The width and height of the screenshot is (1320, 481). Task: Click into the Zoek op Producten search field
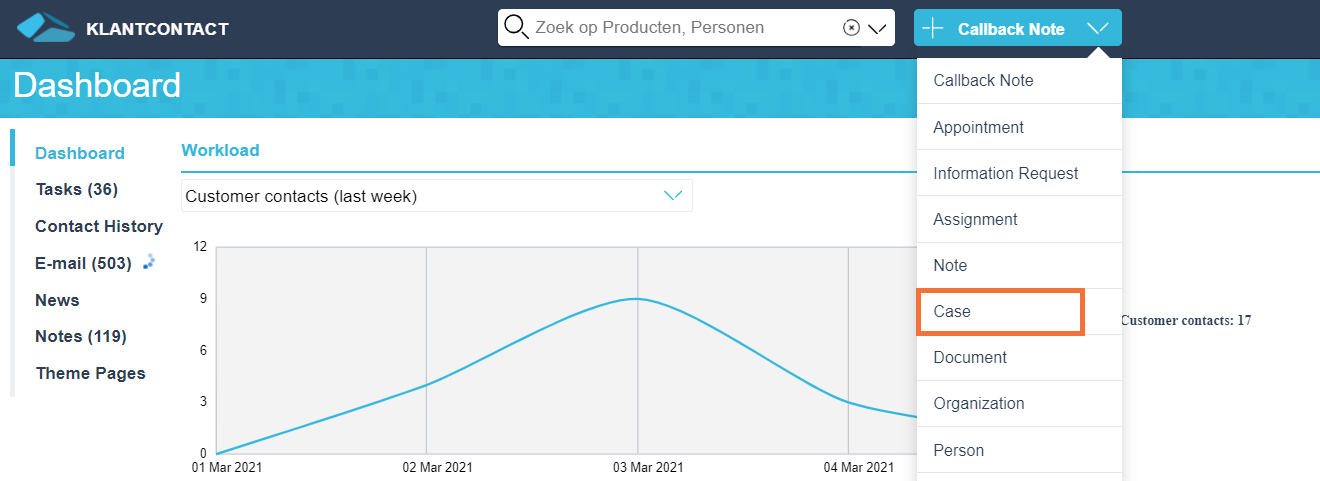tap(680, 28)
